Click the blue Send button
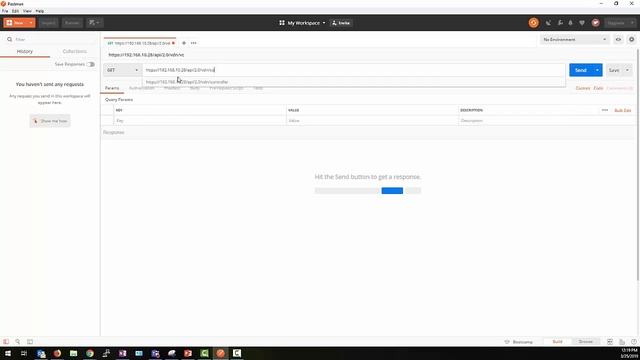 580,70
